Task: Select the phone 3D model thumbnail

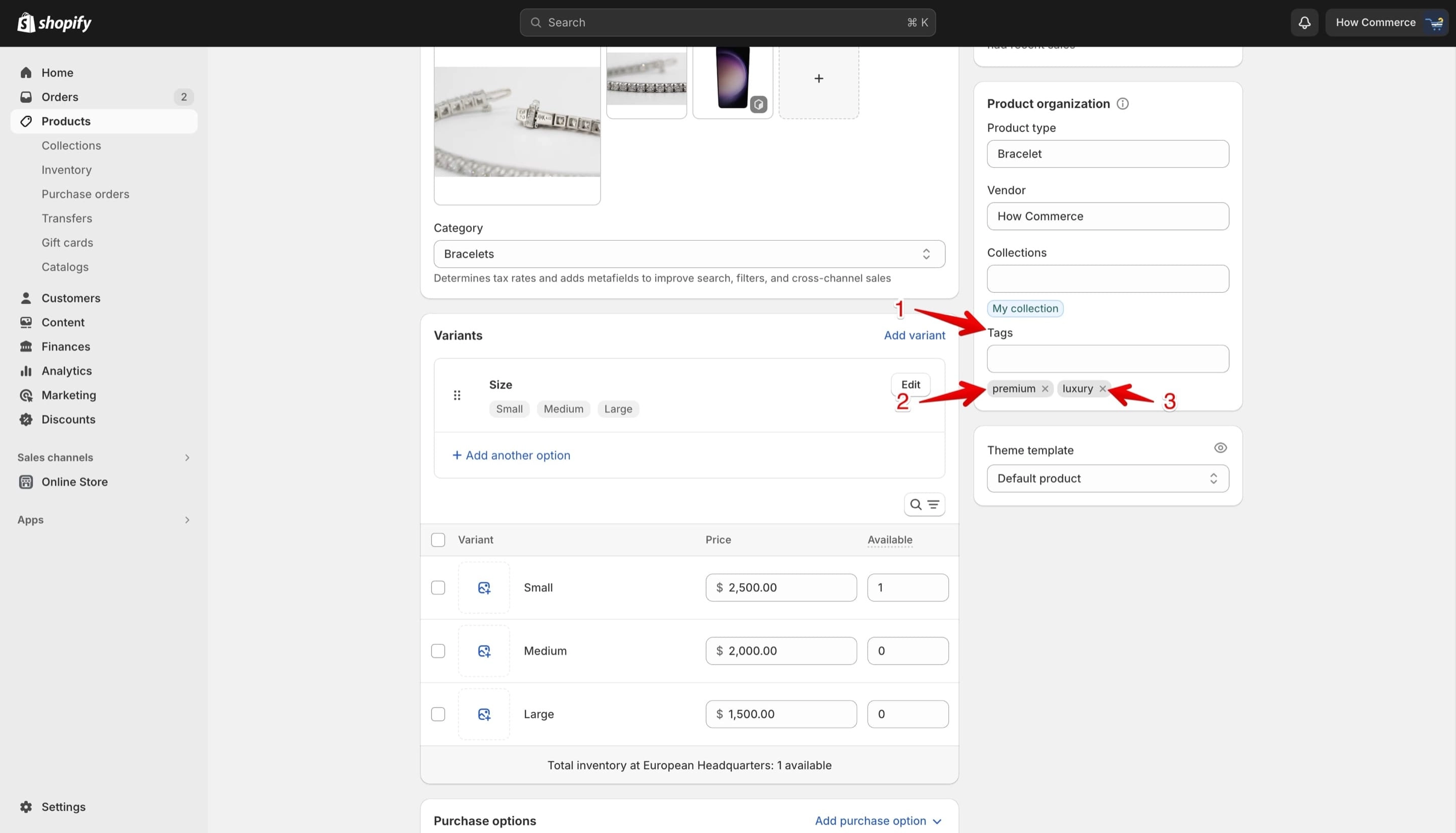Action: click(733, 79)
